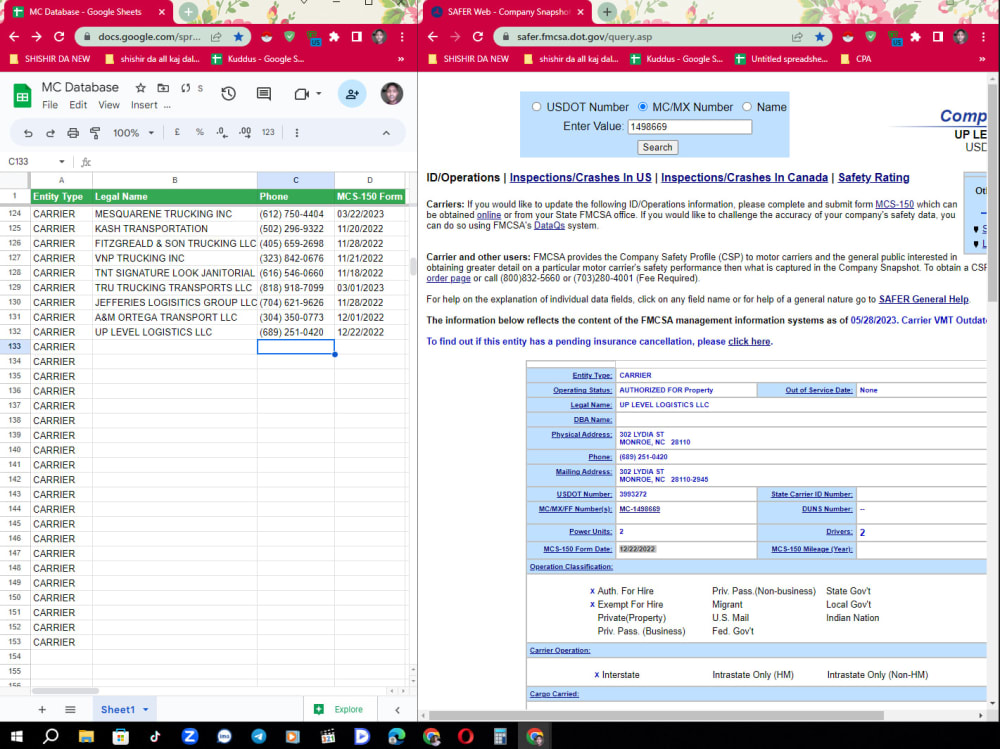1000x749 pixels.
Task: Select MC/MX Number radio button
Action: pos(642,107)
